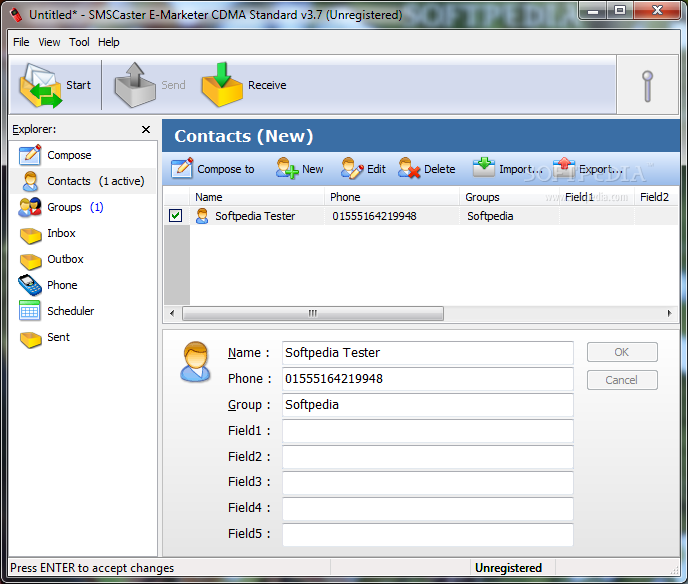Click the scroll left arrow

[172, 313]
